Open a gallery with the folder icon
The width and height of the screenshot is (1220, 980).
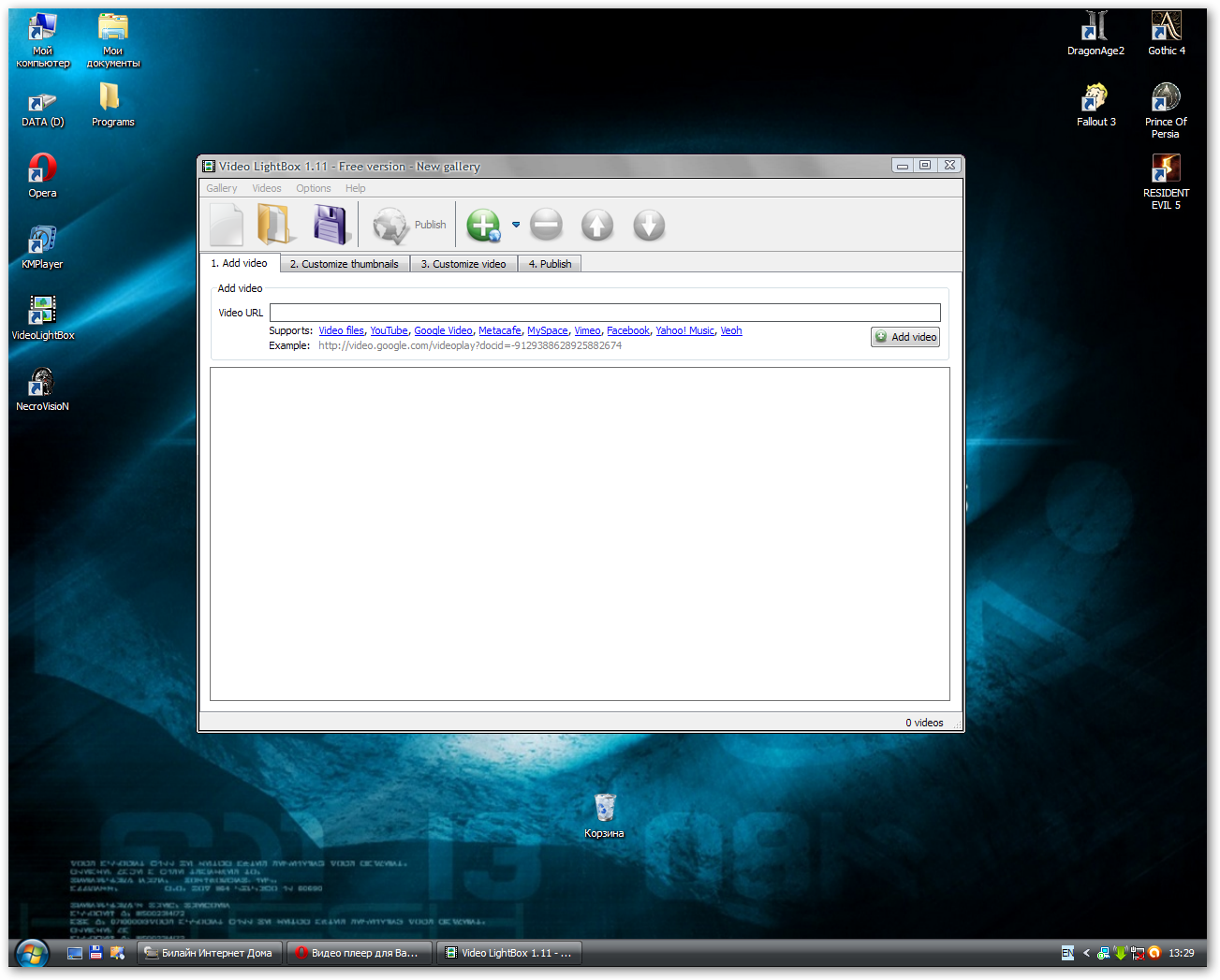pos(276,226)
